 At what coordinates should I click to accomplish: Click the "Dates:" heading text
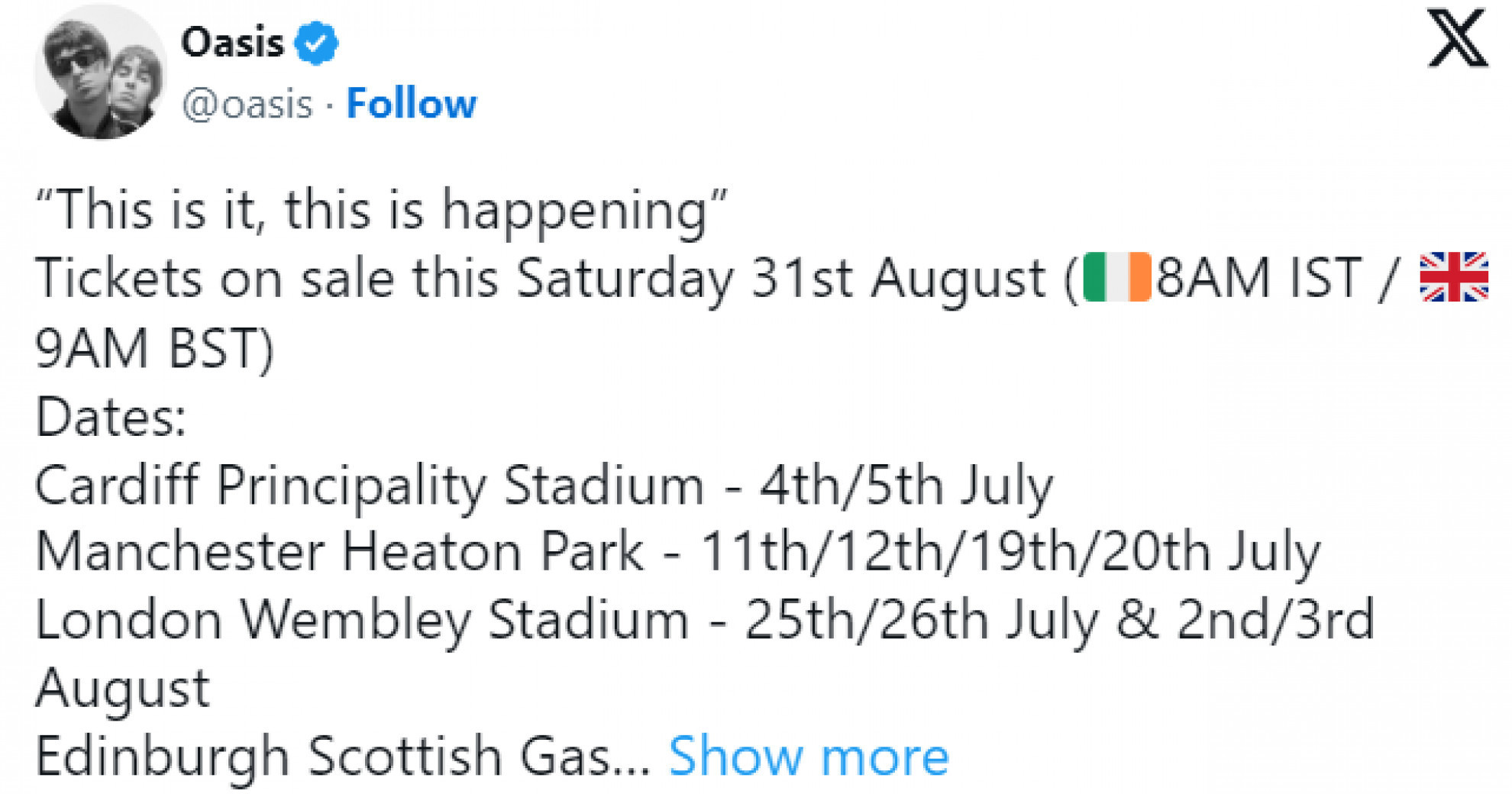pyautogui.click(x=111, y=418)
